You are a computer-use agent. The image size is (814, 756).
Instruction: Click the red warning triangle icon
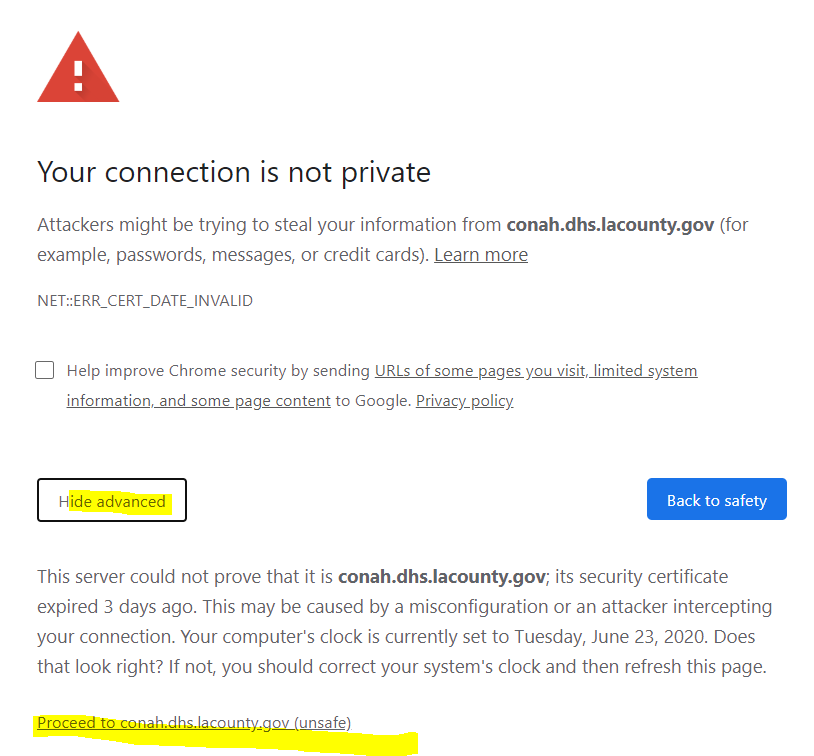78,70
